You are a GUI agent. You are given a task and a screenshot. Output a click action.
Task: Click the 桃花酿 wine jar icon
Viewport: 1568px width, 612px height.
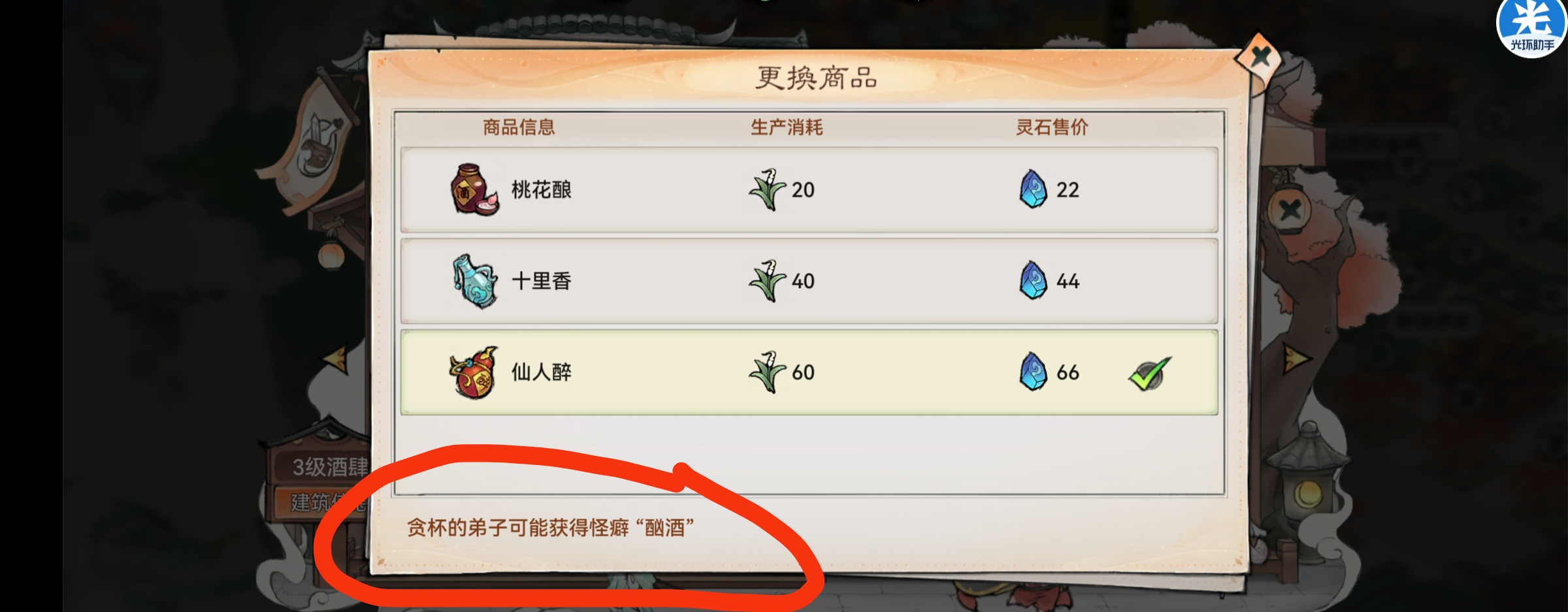point(474,189)
